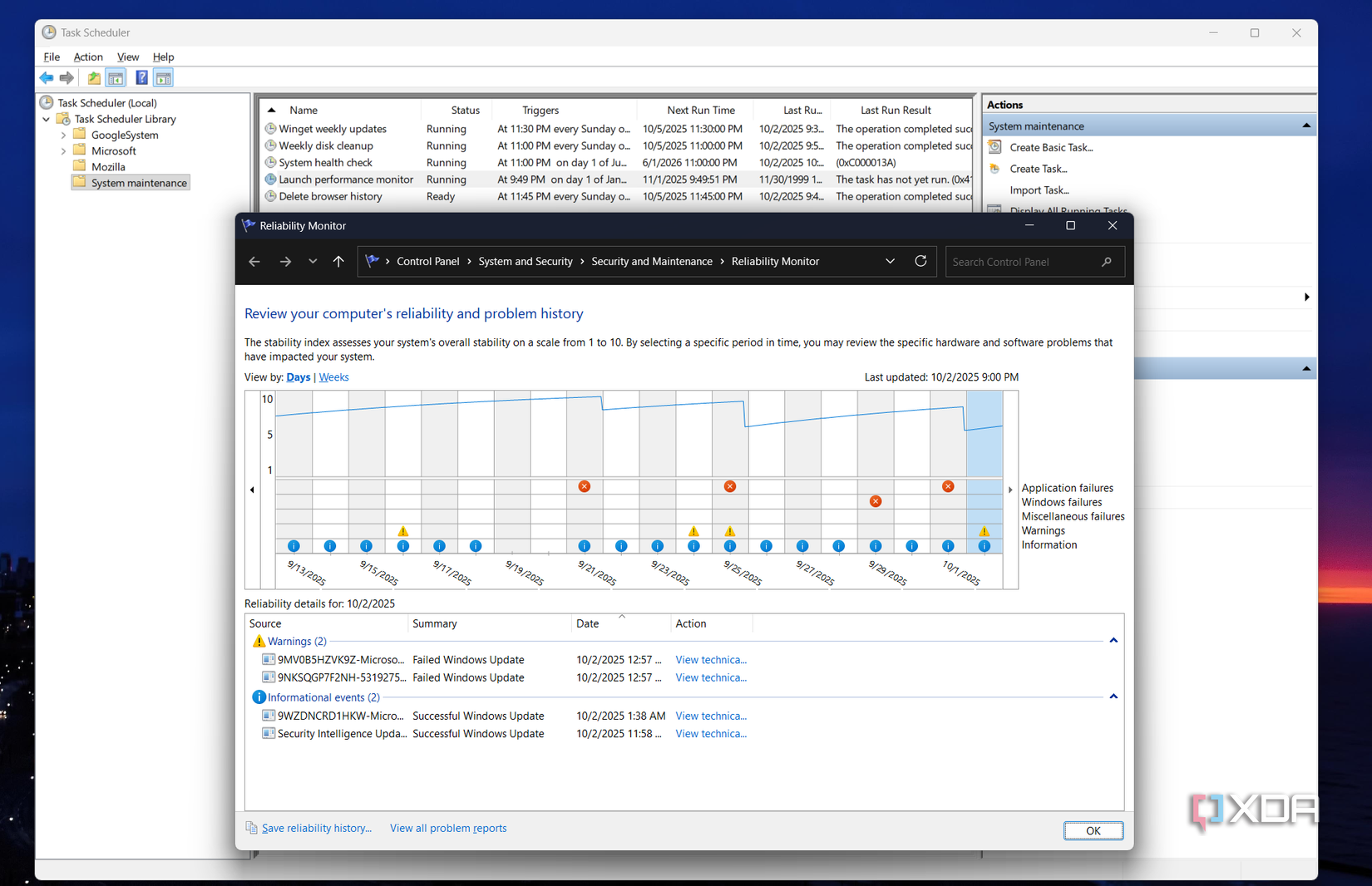View technical details for 9MV0B5HZVK9Z update
The width and height of the screenshot is (1372, 886).
tap(711, 660)
